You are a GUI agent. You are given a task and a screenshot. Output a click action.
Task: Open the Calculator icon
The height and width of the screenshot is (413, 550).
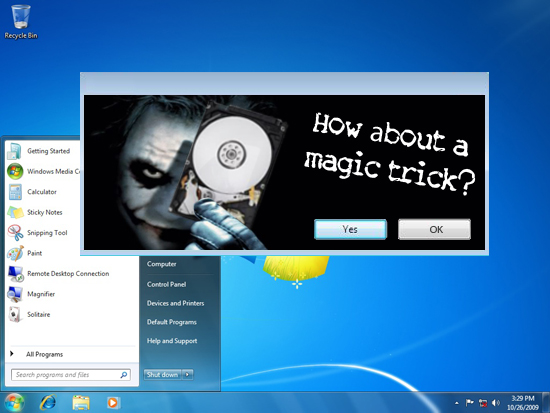coord(15,192)
